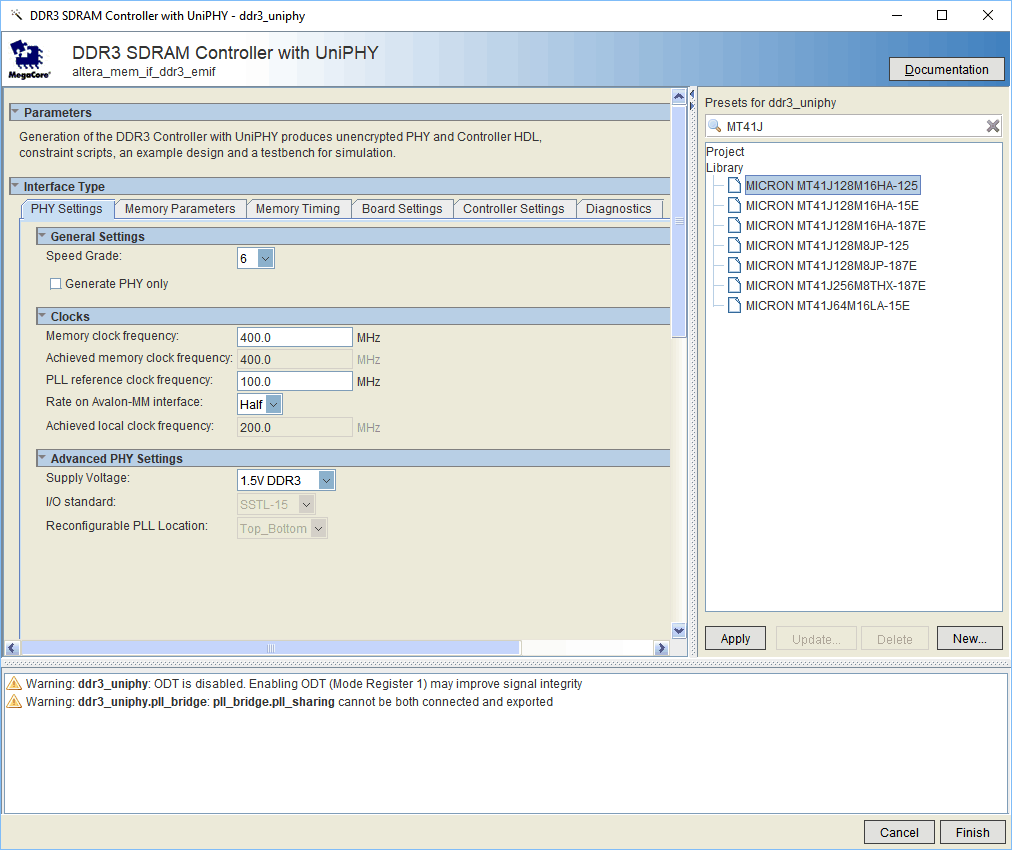
Task: Click file icon for MT41J256M8THX-187E preset
Action: (735, 285)
